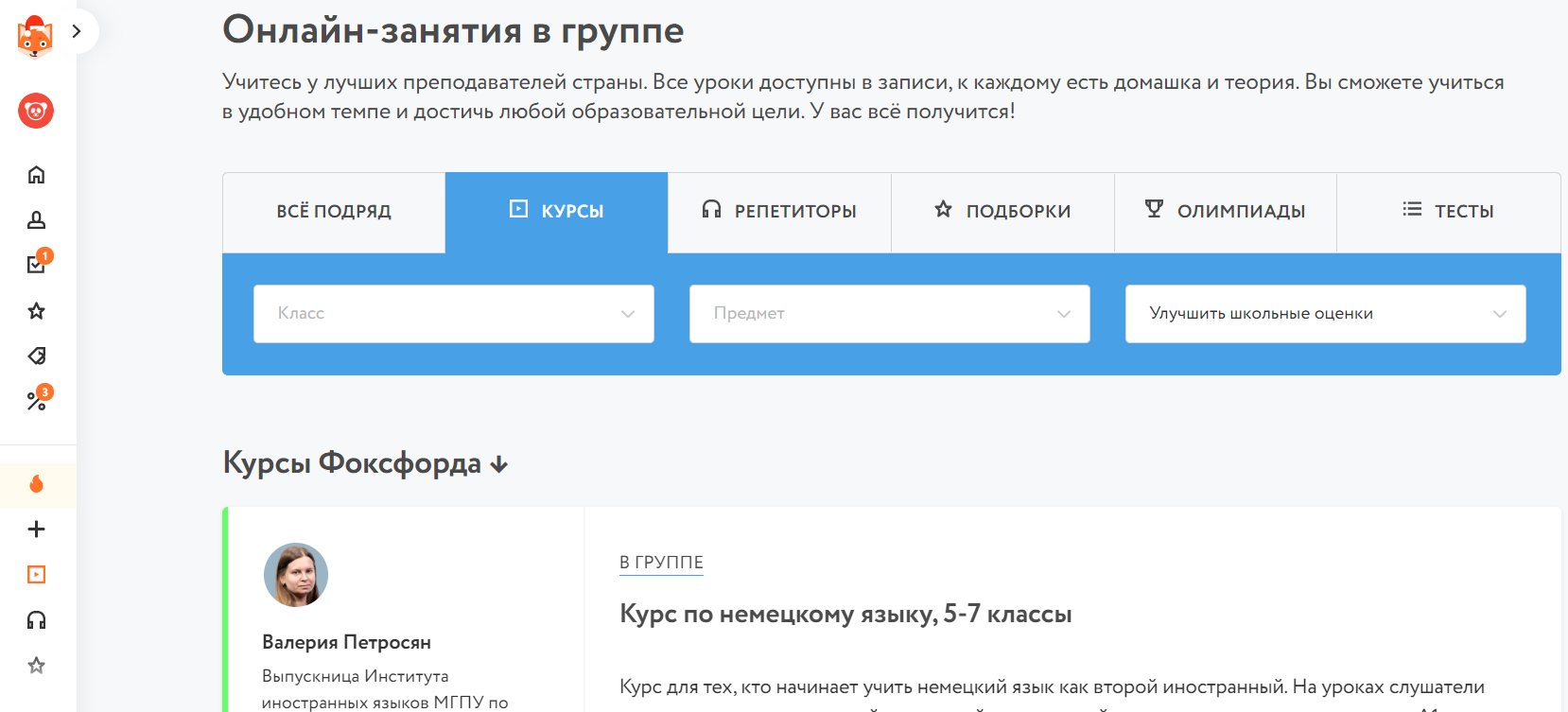The height and width of the screenshot is (712, 1568).
Task: Open the price tag icon in sidebar
Action: tap(36, 356)
